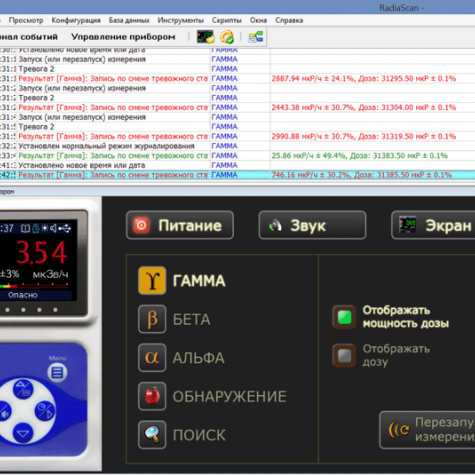Select the row with 2990.88 мкР/ч result
The image size is (475, 475).
coord(237,136)
